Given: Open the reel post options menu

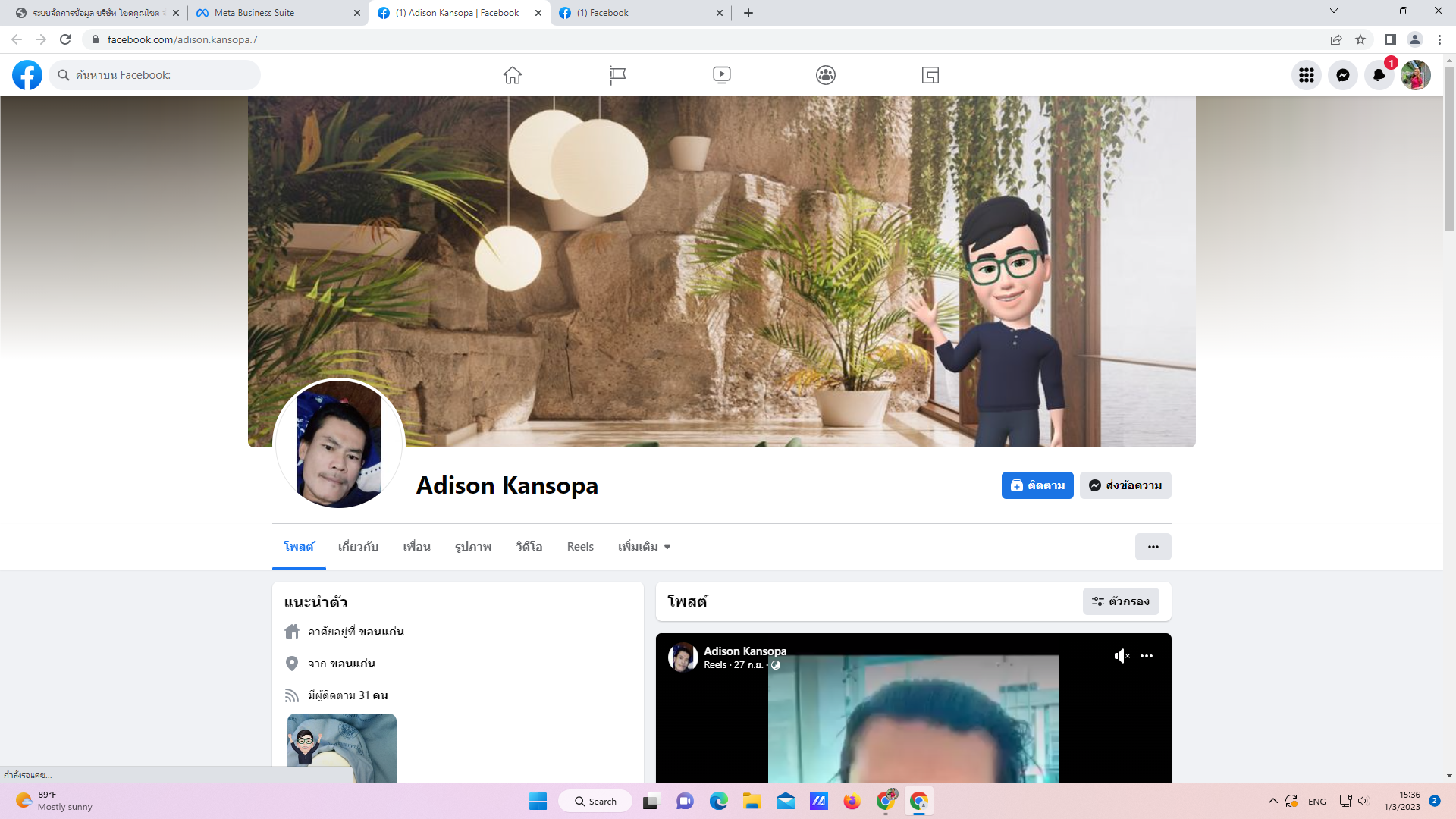Looking at the screenshot, I should click(x=1147, y=656).
